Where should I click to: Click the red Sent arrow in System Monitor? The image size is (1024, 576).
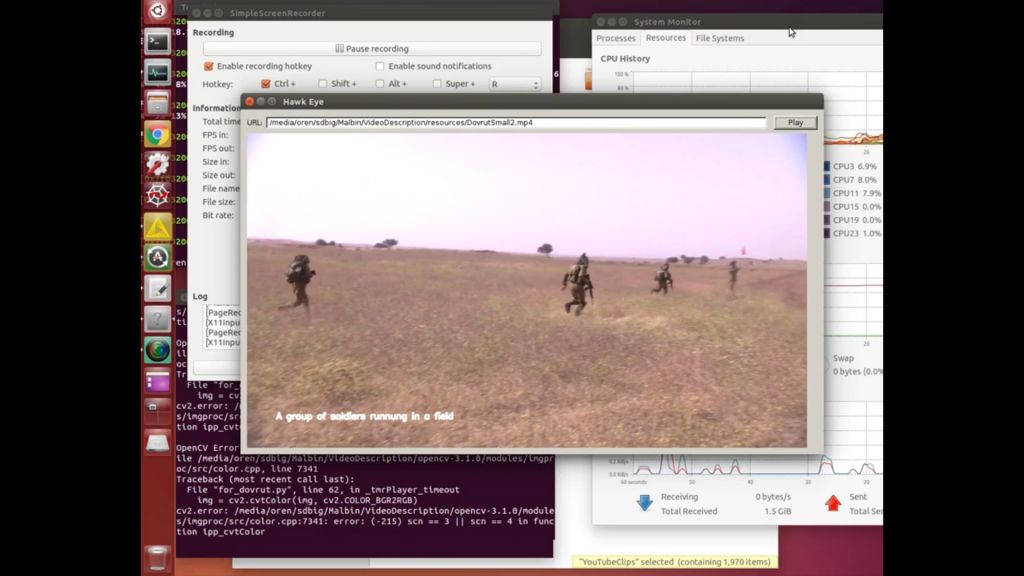[x=833, y=502]
